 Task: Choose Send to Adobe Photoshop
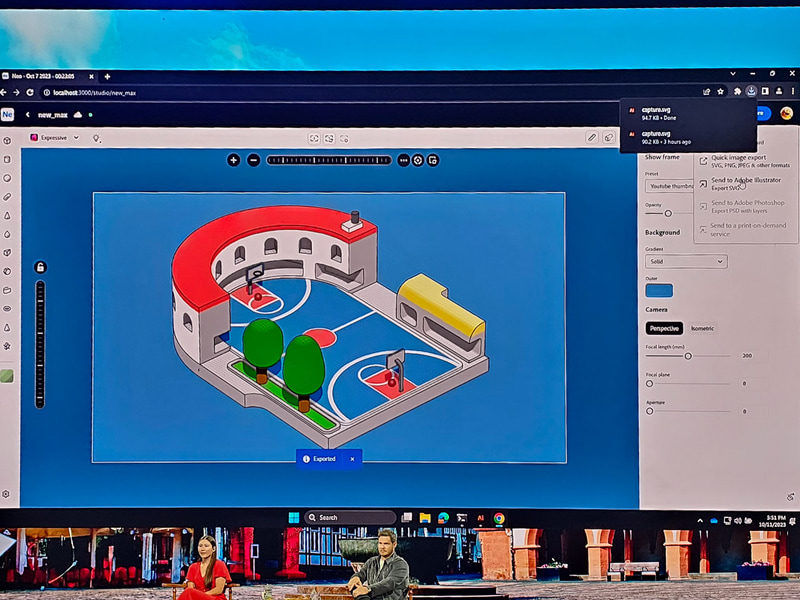pyautogui.click(x=744, y=206)
